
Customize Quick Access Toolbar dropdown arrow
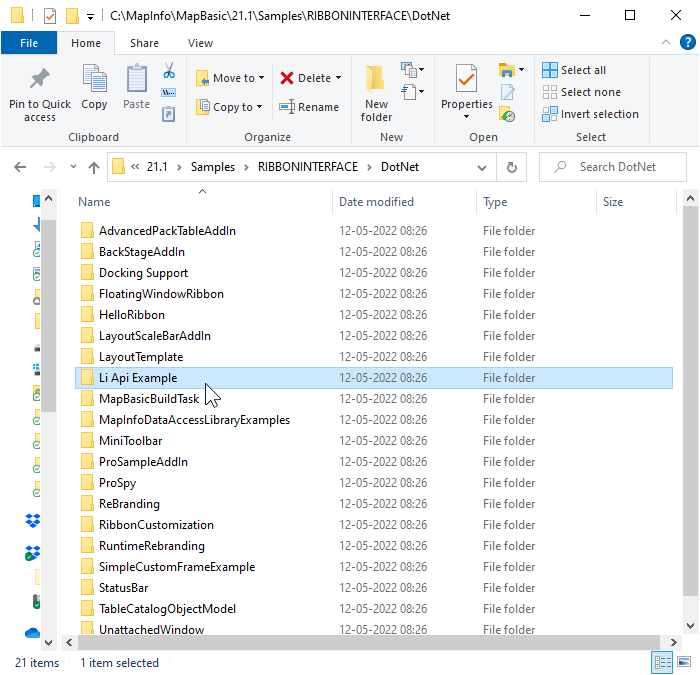coord(90,17)
